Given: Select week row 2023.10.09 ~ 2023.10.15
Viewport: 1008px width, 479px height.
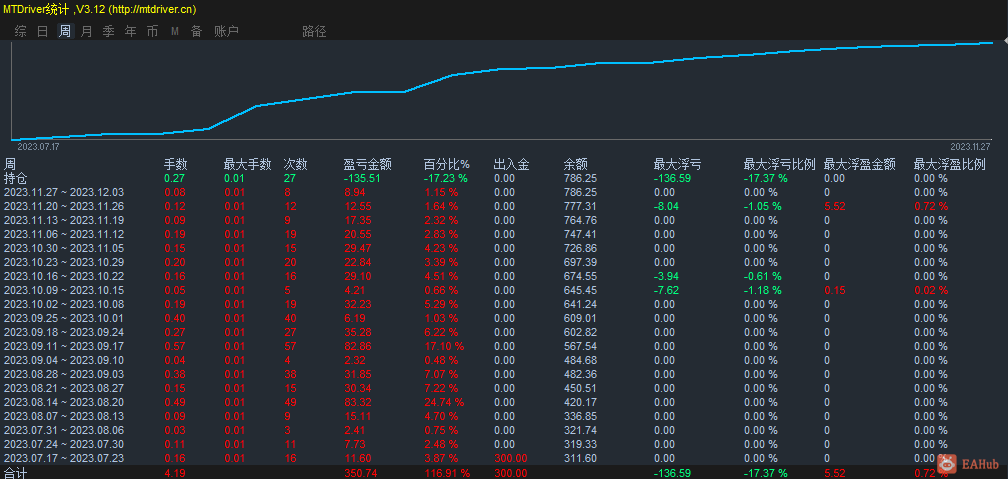Looking at the screenshot, I should pos(64,290).
